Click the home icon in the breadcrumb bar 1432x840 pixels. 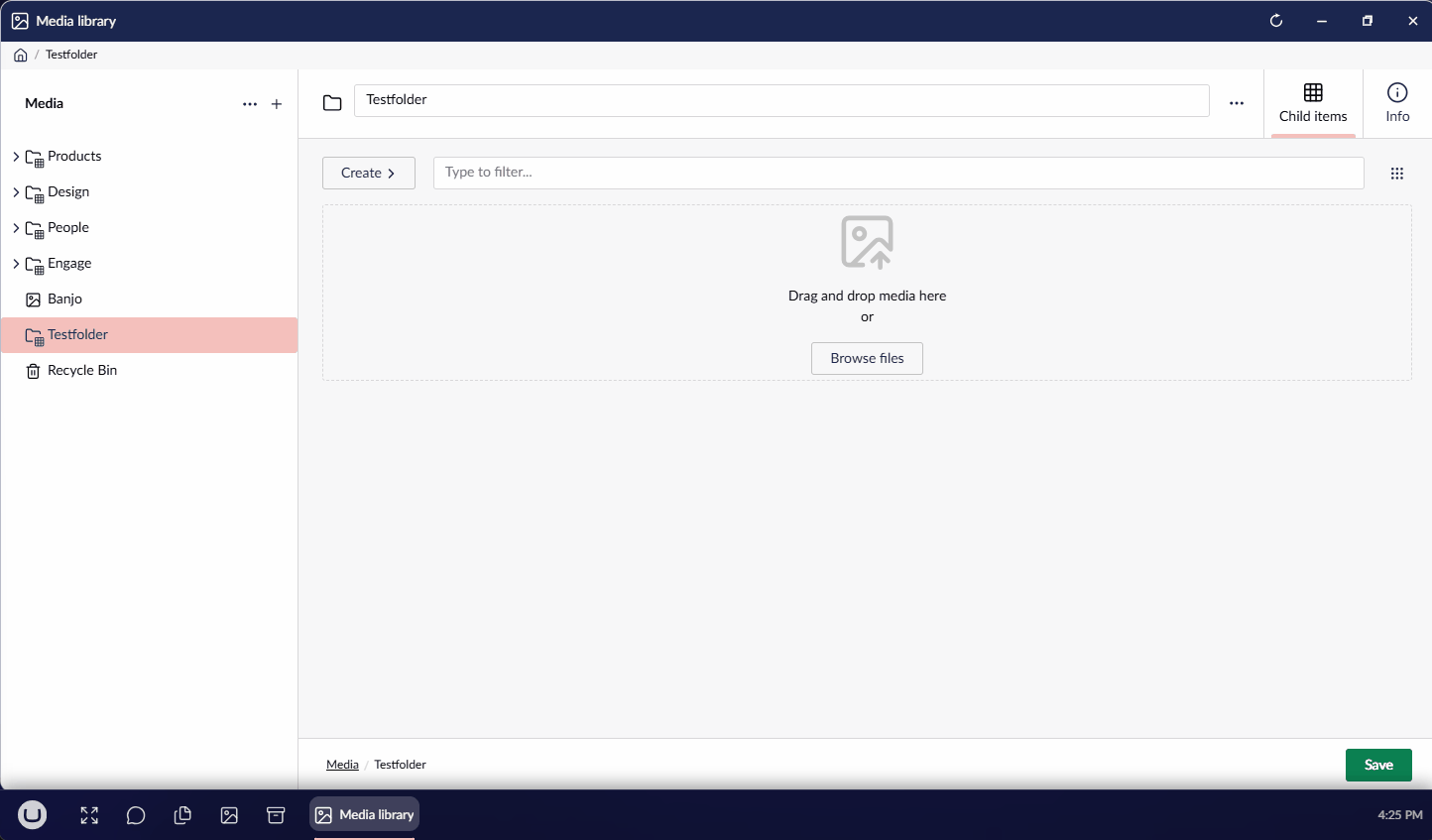20,56
